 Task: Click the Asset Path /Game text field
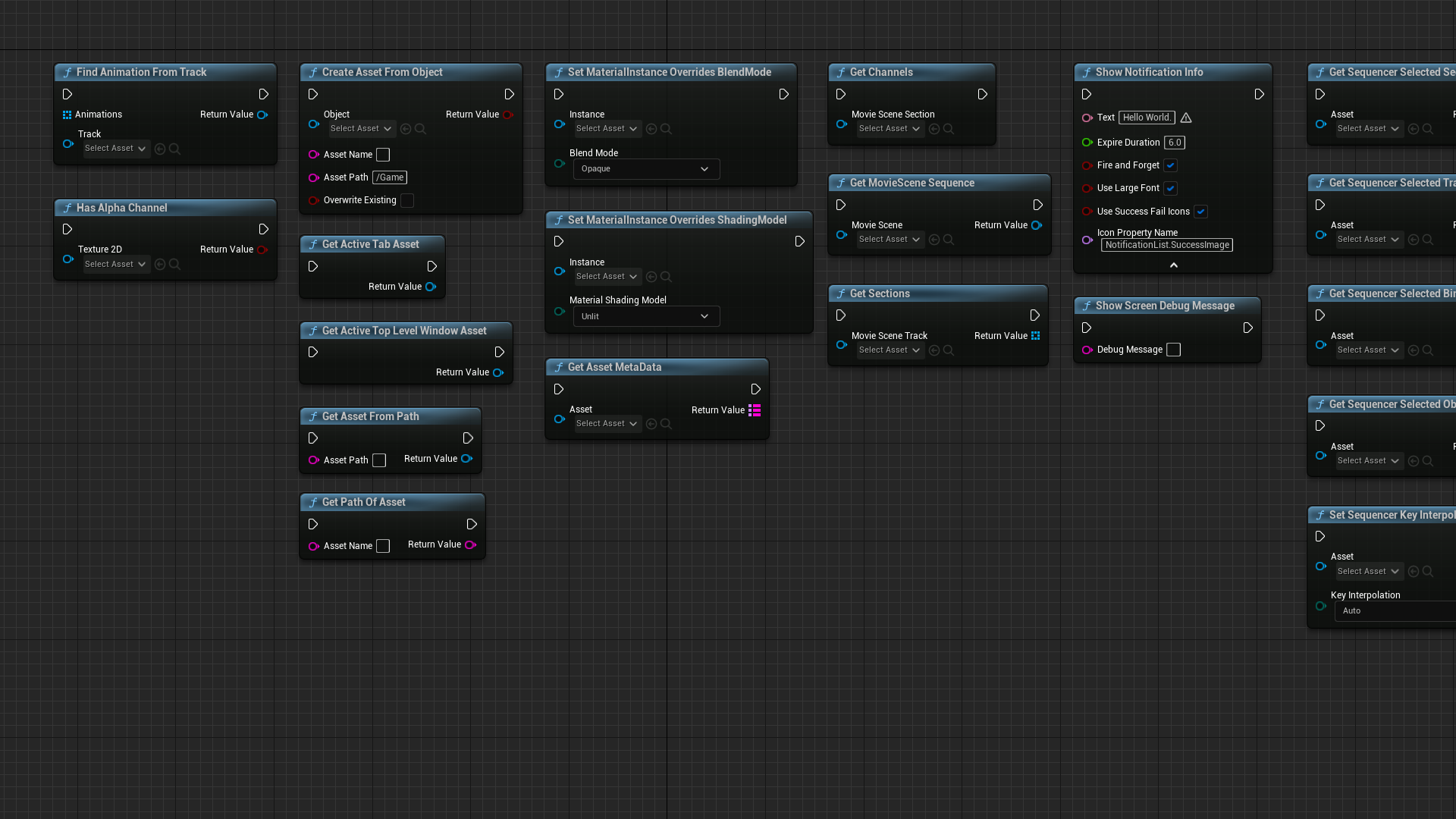(390, 177)
